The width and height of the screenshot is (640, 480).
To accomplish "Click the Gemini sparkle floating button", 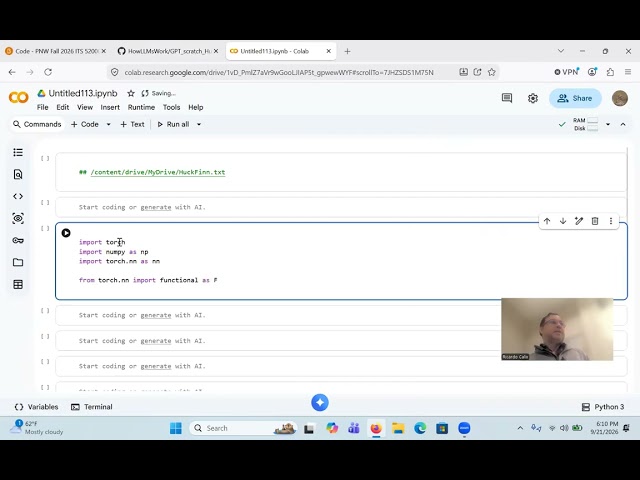I will click(x=320, y=402).
